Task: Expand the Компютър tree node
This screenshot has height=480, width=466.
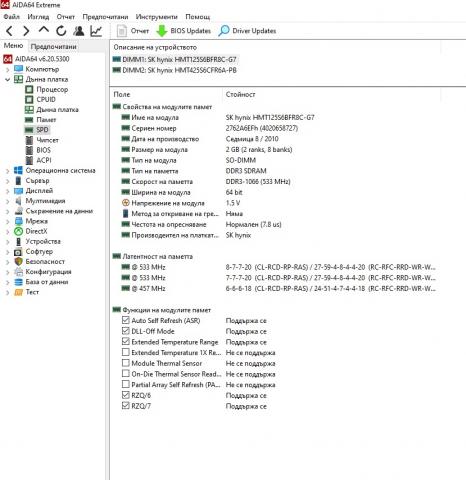Action: coord(7,70)
